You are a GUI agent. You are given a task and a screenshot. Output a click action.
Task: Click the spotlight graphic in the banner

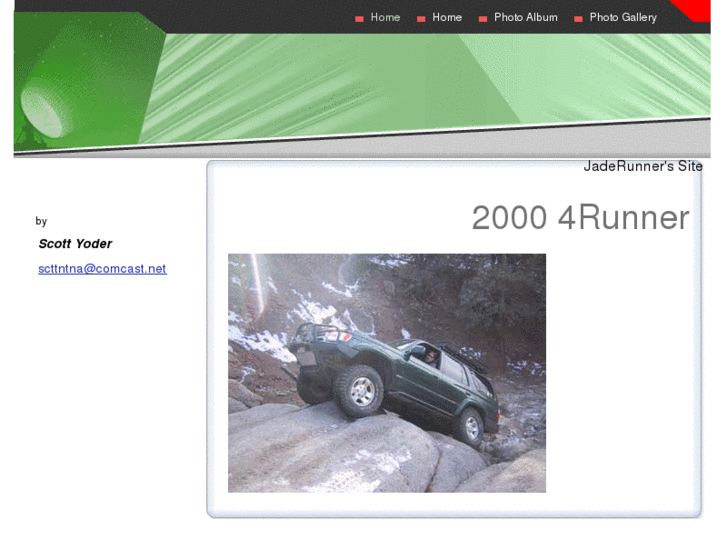pos(44,111)
